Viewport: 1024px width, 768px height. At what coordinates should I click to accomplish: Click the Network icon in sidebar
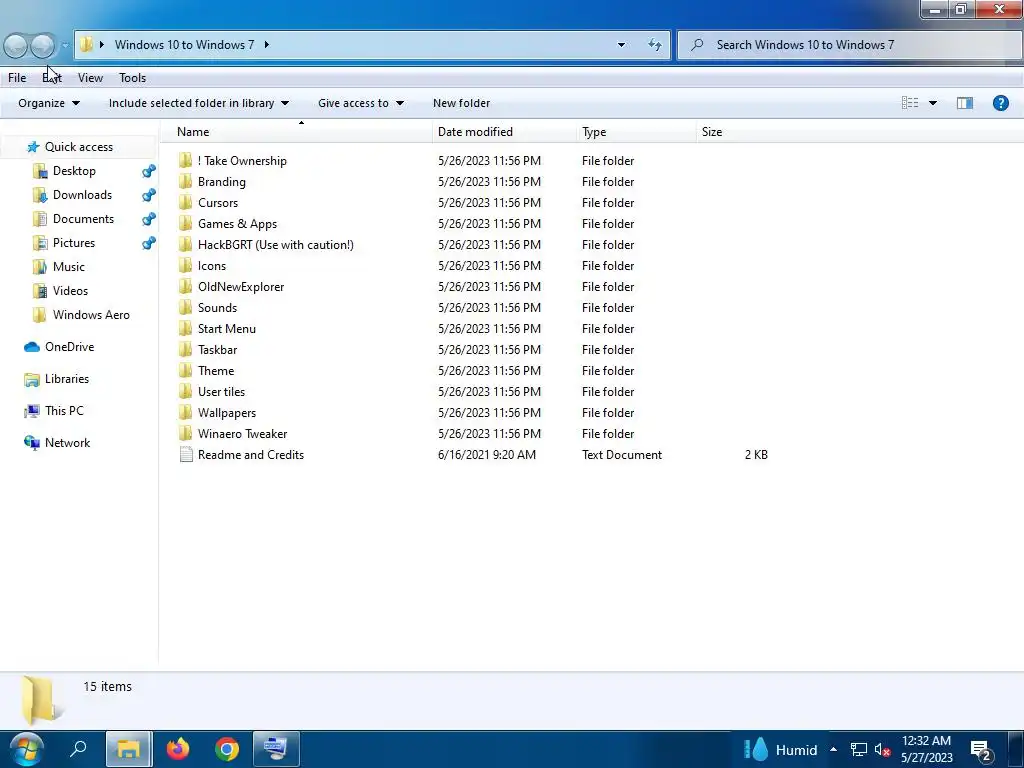pos(31,443)
